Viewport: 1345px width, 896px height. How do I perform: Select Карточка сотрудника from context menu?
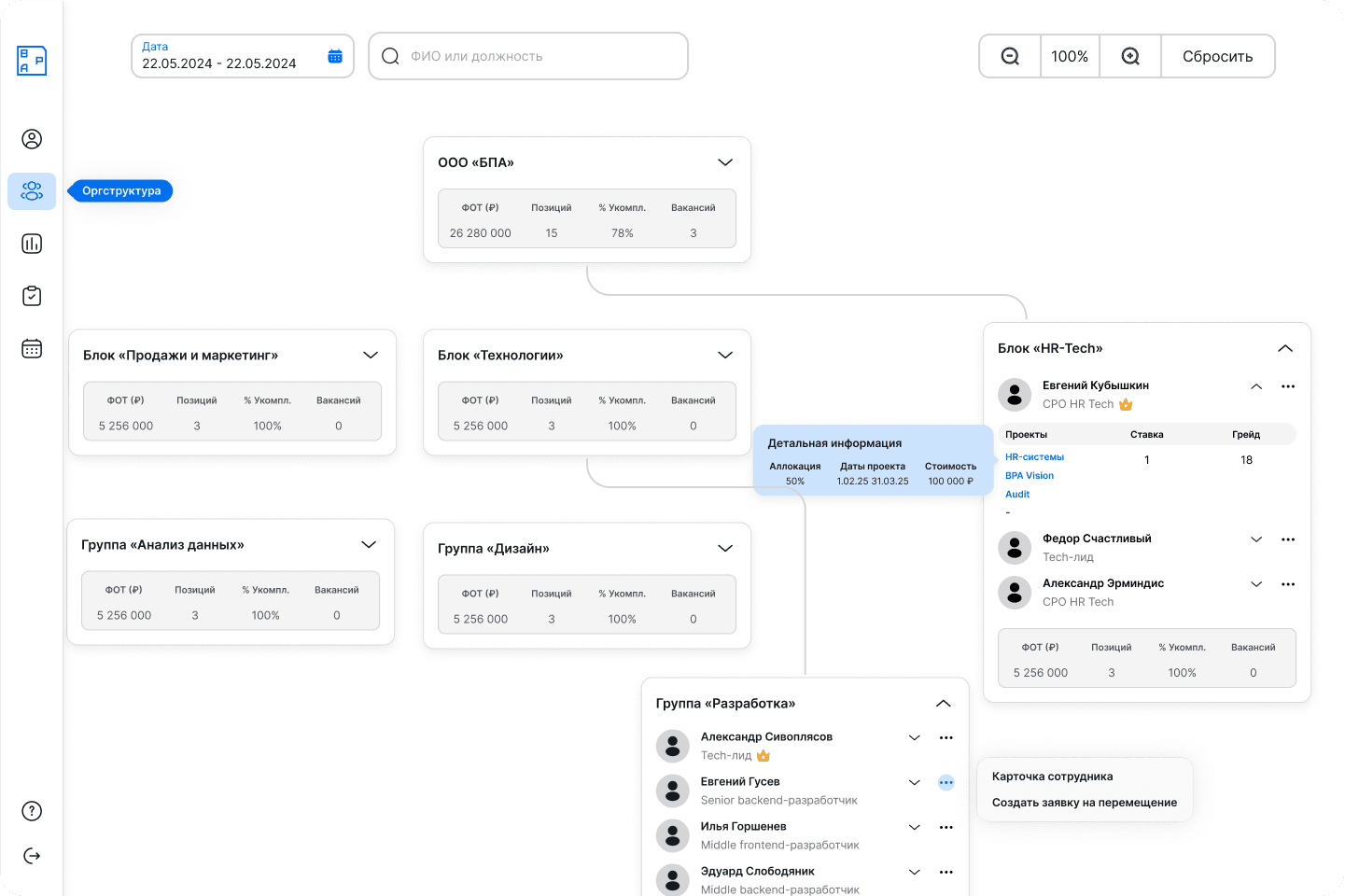pos(1052,777)
